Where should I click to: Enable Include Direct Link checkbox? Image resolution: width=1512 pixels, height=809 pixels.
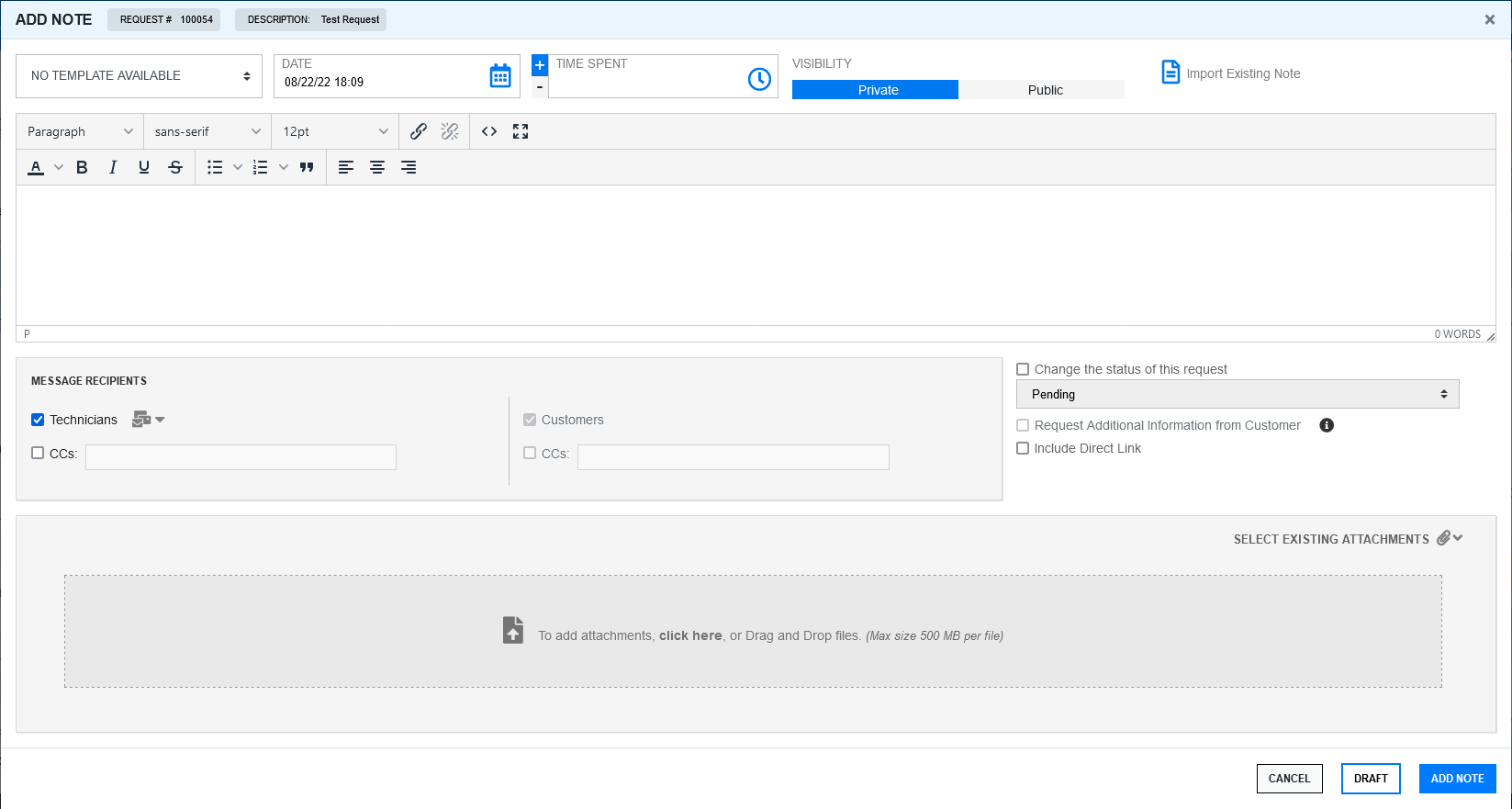click(x=1023, y=448)
